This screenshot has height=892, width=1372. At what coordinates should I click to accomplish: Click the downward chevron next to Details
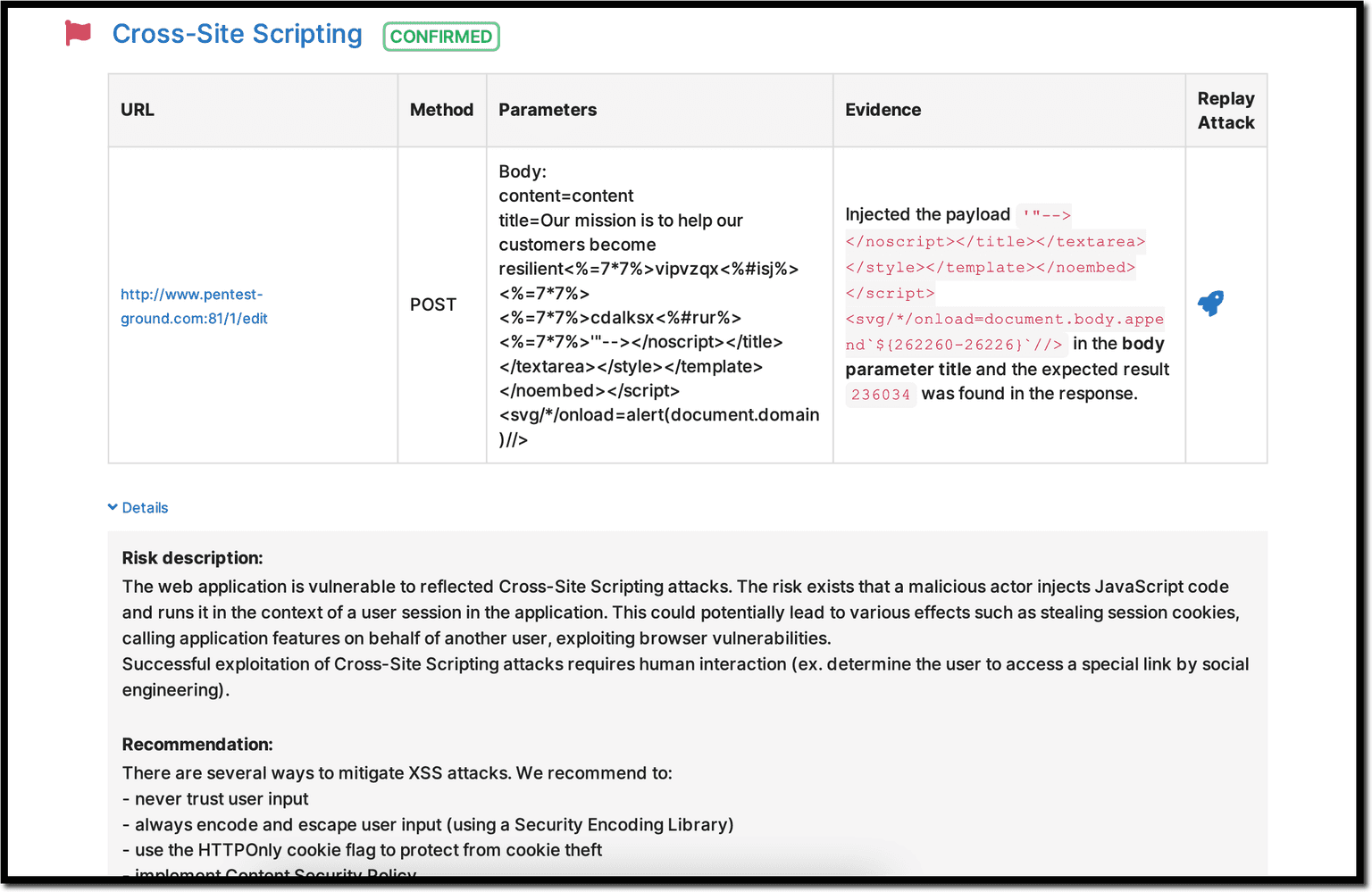pos(112,507)
